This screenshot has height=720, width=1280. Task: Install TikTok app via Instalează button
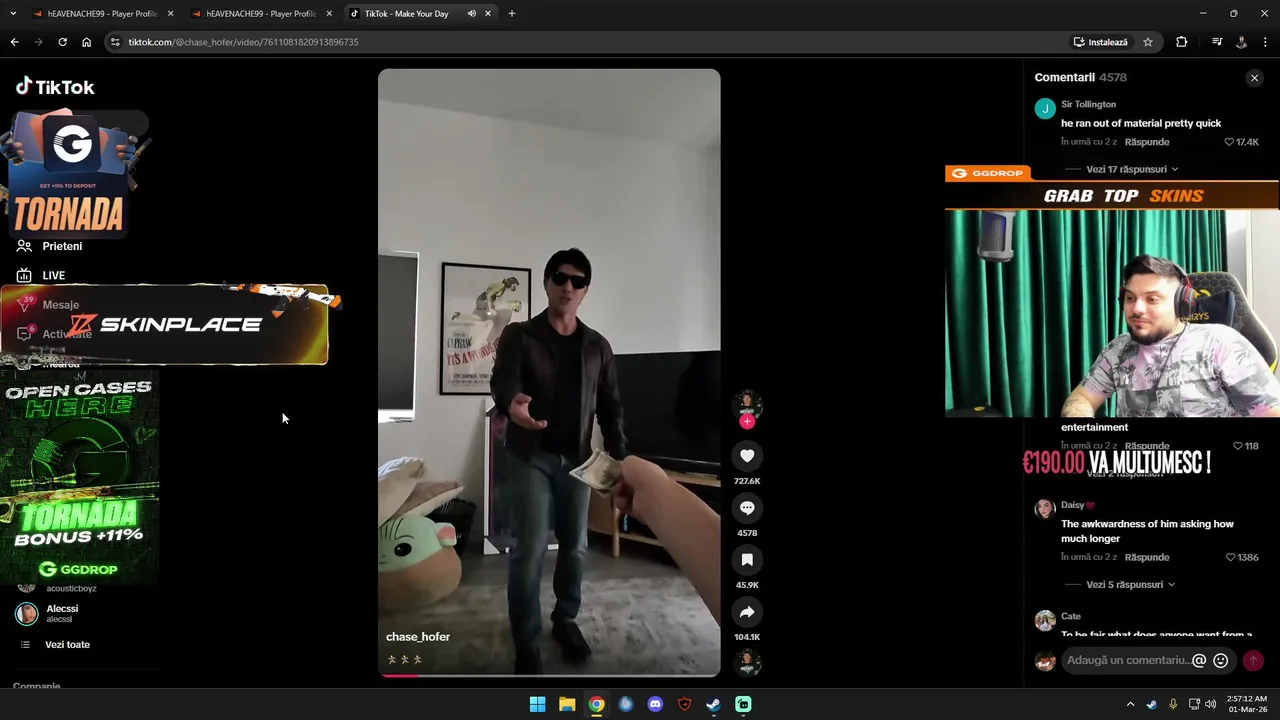point(1101,42)
